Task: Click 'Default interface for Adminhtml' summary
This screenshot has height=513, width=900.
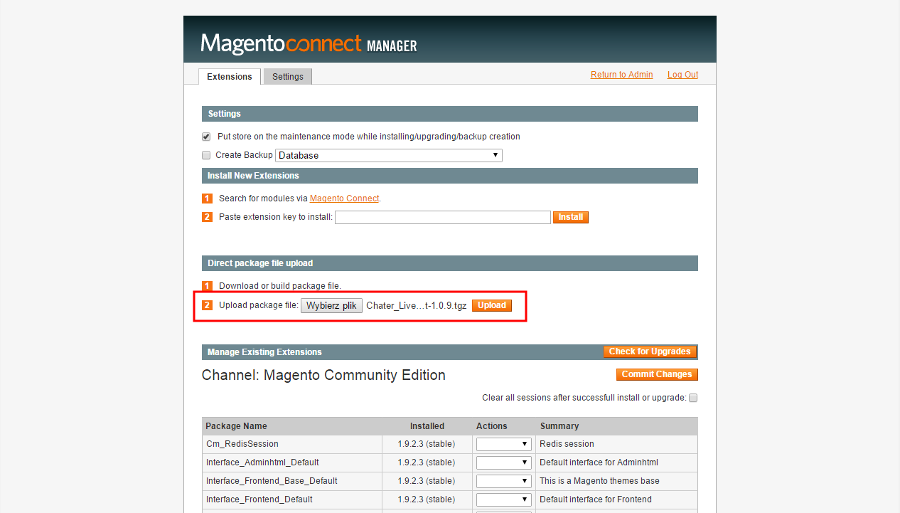Action: coord(599,463)
